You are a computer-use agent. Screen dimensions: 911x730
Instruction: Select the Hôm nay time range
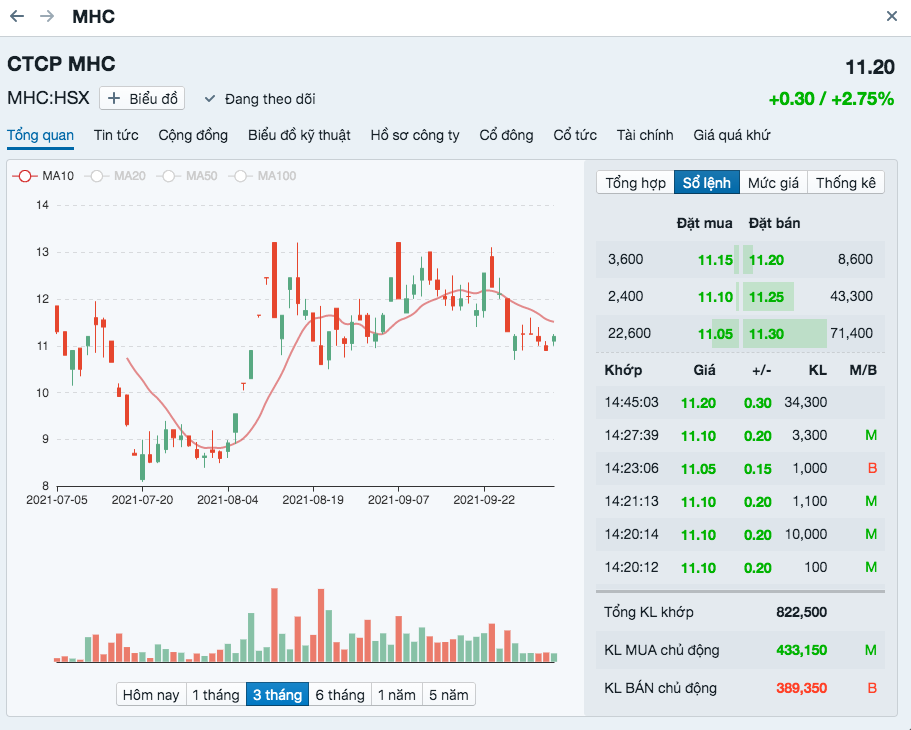pos(151,695)
